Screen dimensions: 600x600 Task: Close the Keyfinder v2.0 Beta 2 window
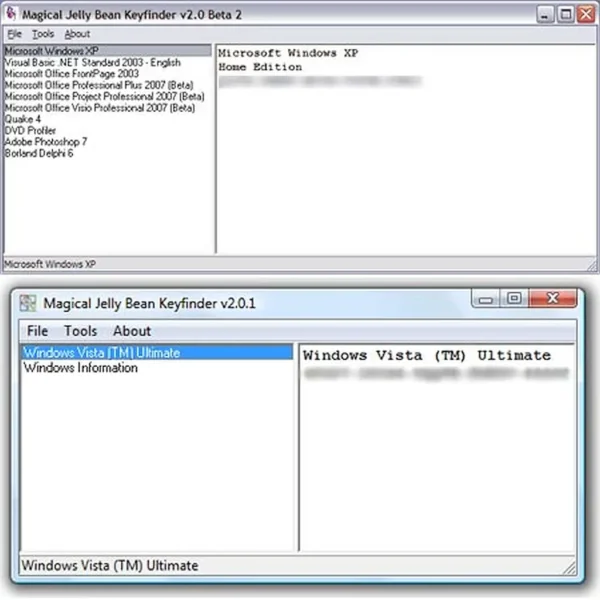click(x=586, y=15)
